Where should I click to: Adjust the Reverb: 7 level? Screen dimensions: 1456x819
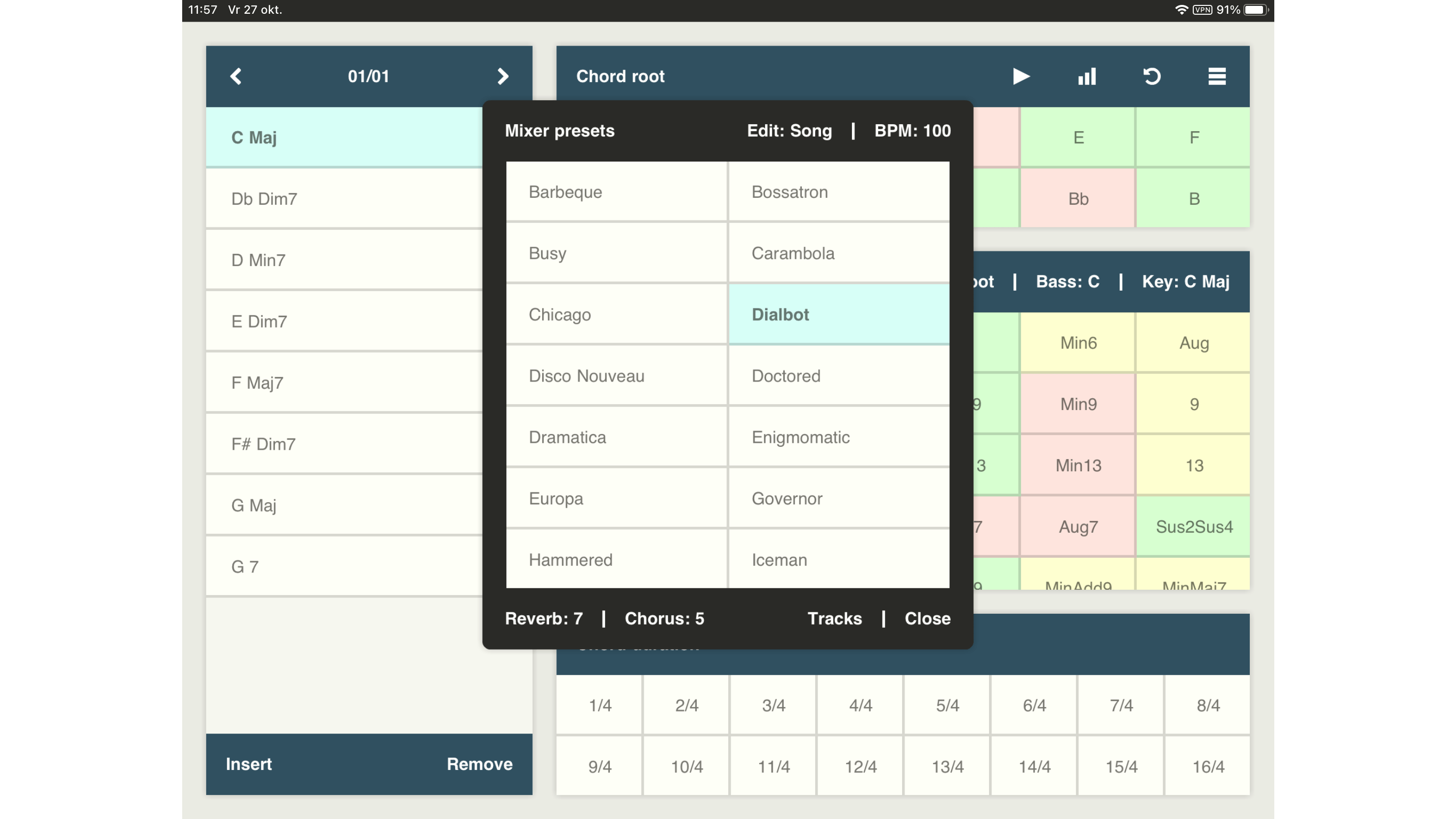point(543,618)
